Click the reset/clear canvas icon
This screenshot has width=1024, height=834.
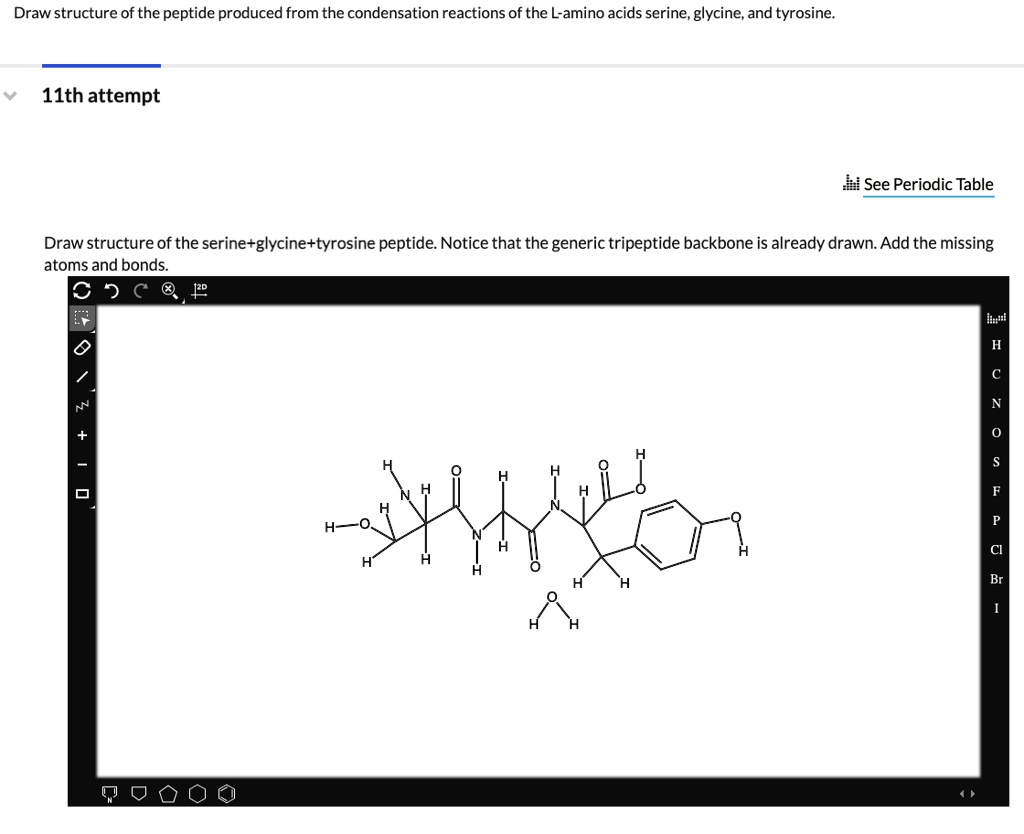tap(82, 290)
